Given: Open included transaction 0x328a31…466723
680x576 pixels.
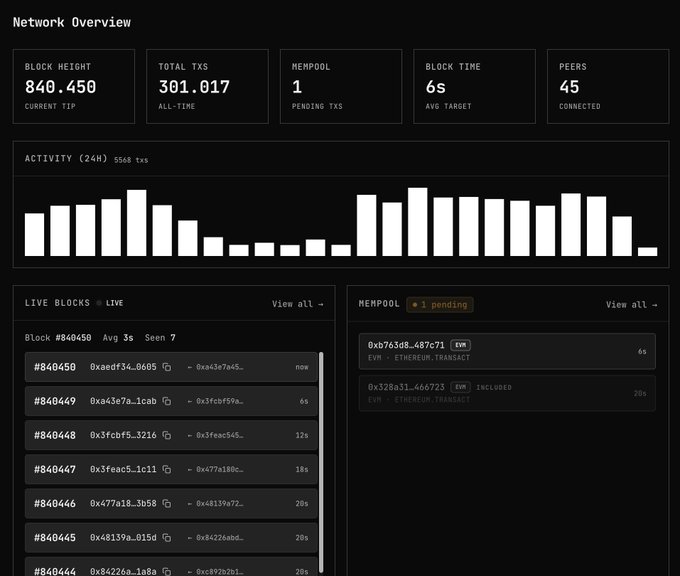Looking at the screenshot, I should pyautogui.click(x=507, y=393).
